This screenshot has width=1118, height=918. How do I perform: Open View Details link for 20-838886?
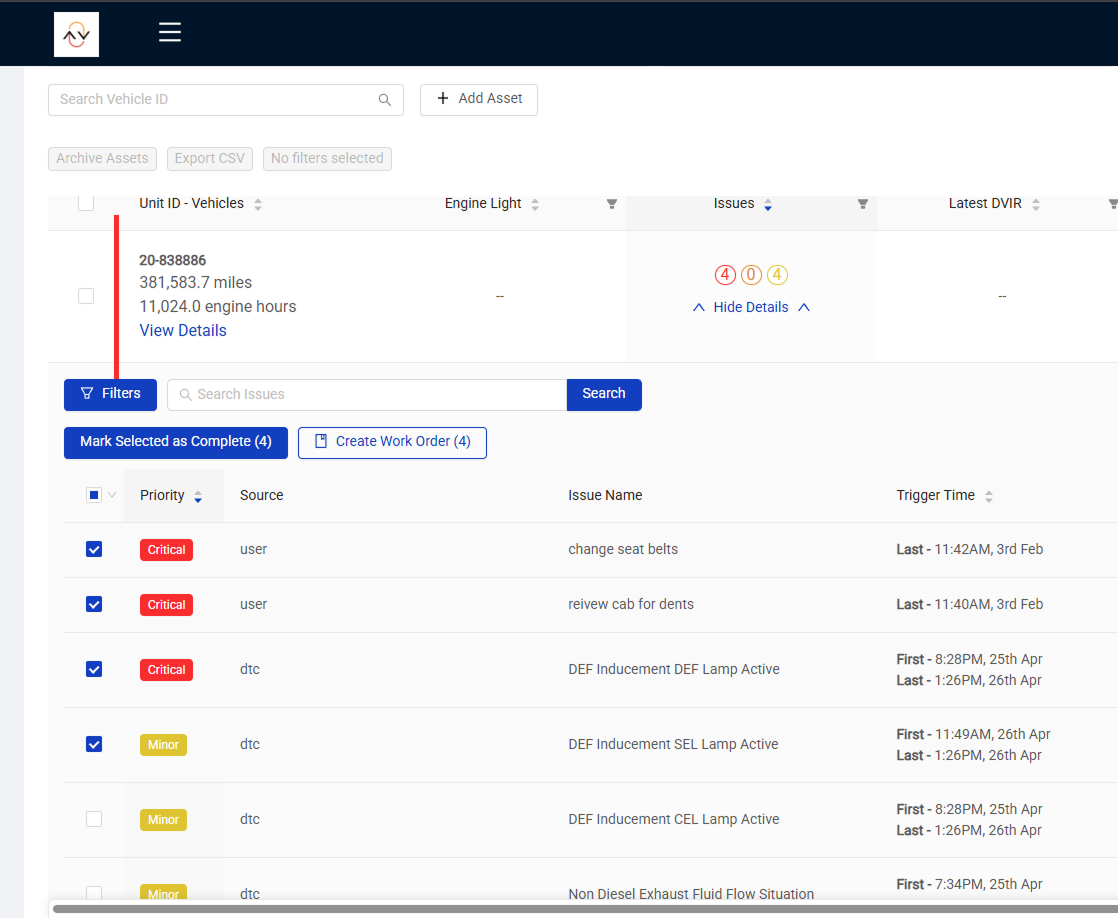pos(183,330)
